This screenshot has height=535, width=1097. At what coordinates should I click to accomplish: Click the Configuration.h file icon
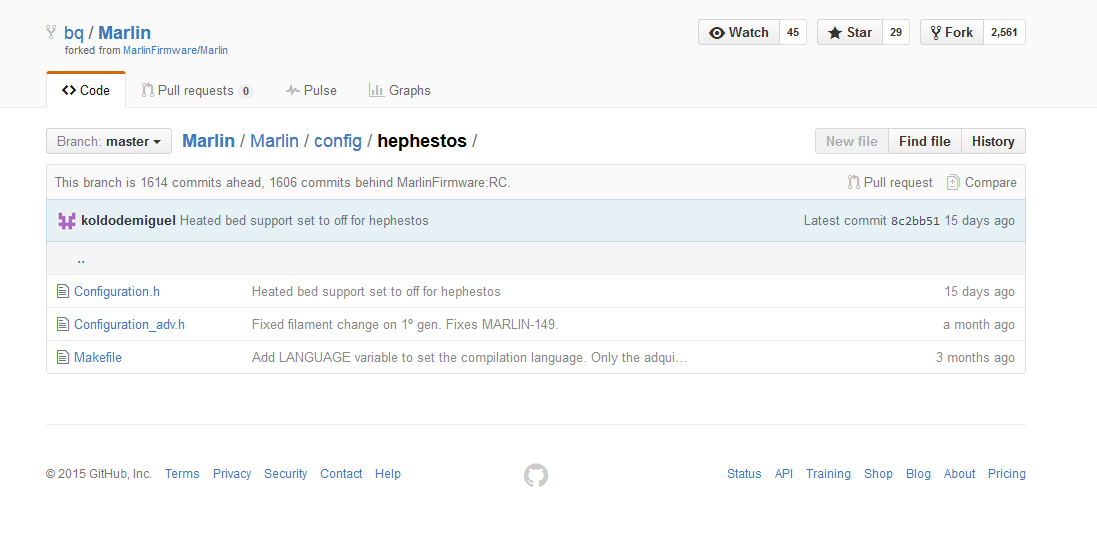63,292
